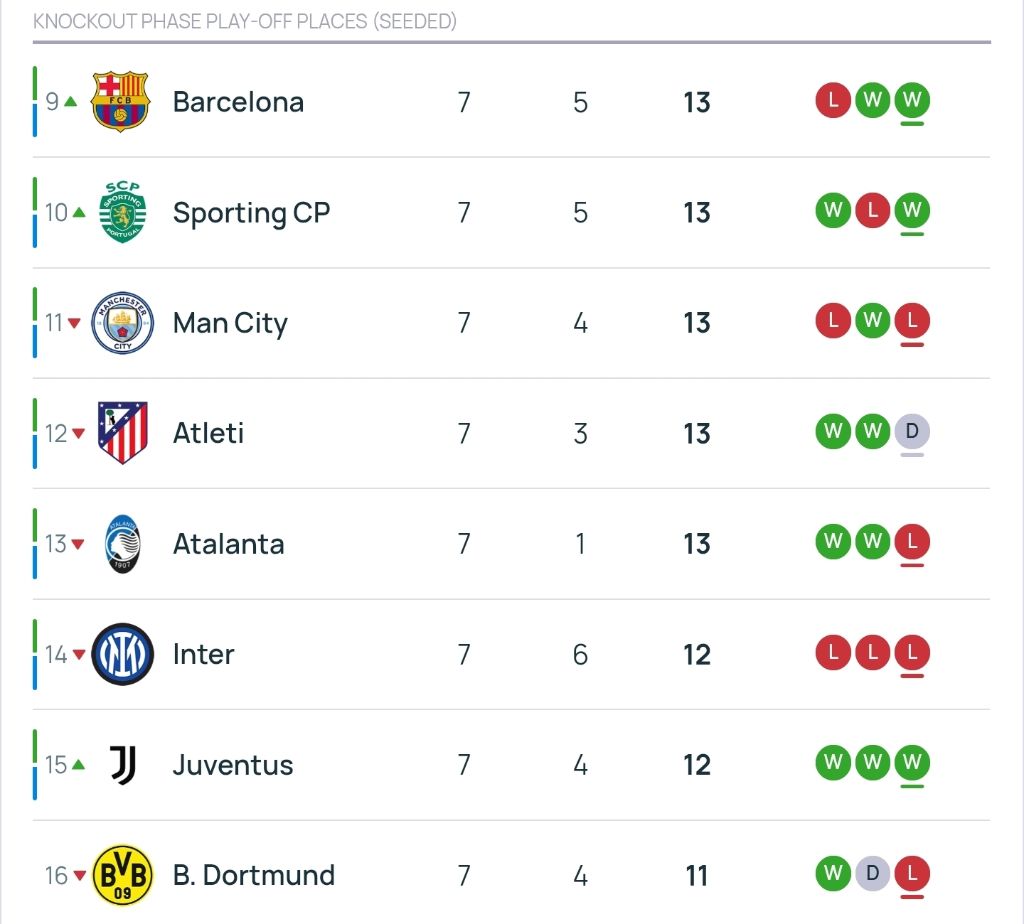The image size is (1024, 924).
Task: Open the Juventus team link
Action: (x=233, y=765)
